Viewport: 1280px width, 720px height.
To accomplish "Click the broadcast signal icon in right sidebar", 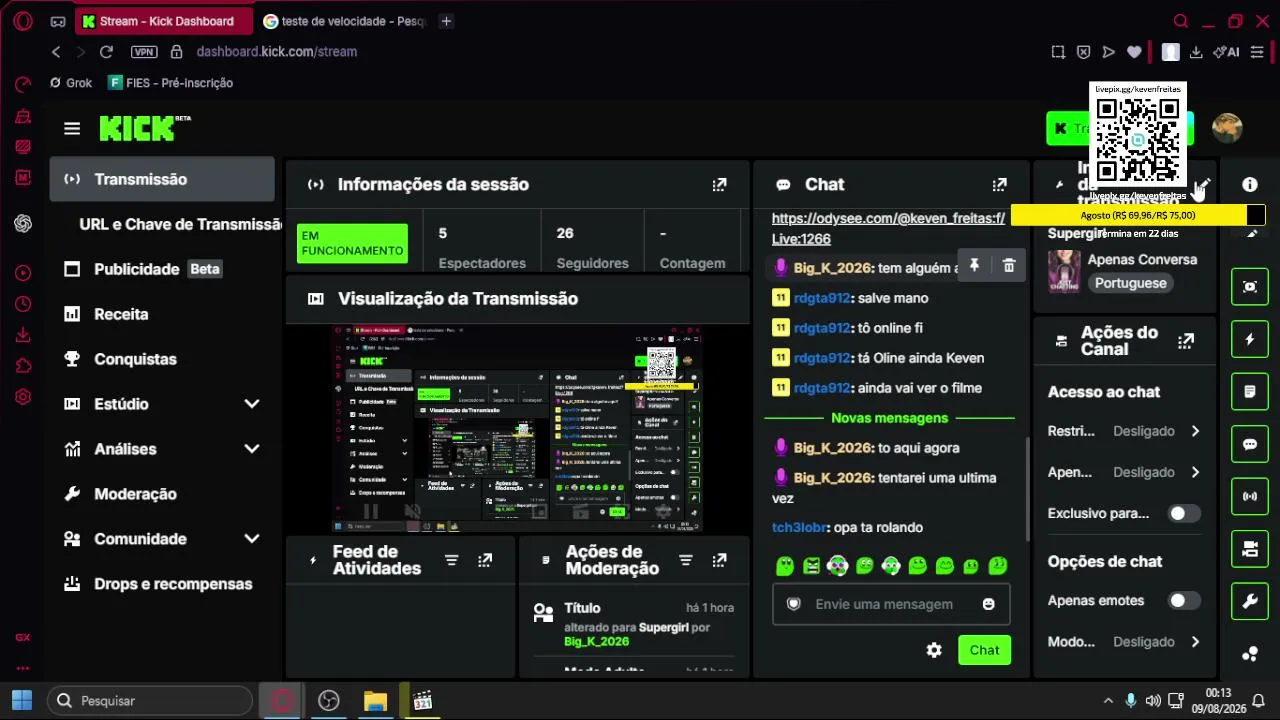I will (1250, 496).
